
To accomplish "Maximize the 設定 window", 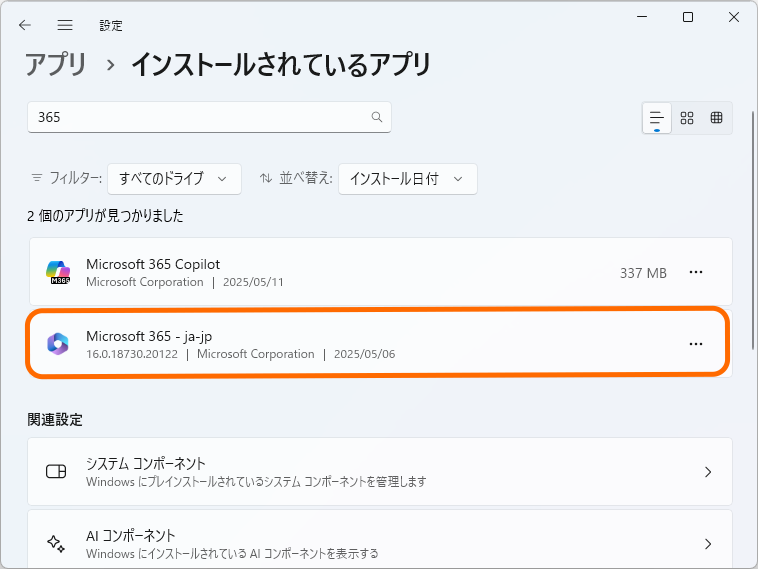I will coord(687,17).
